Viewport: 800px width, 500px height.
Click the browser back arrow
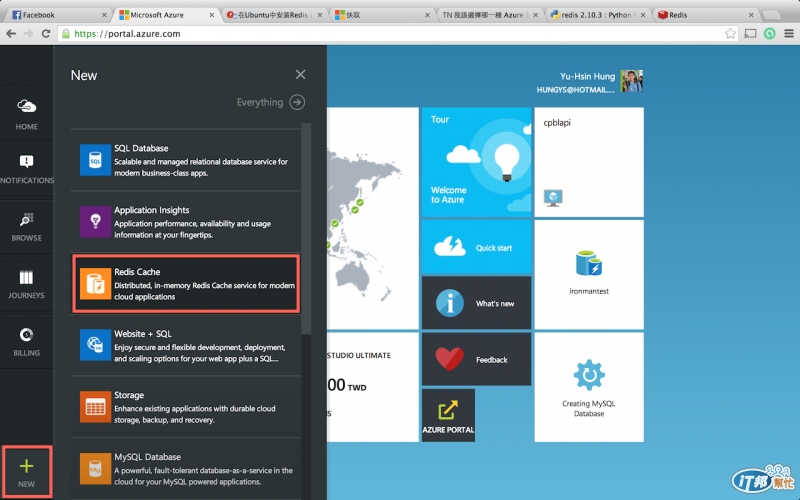(x=11, y=34)
